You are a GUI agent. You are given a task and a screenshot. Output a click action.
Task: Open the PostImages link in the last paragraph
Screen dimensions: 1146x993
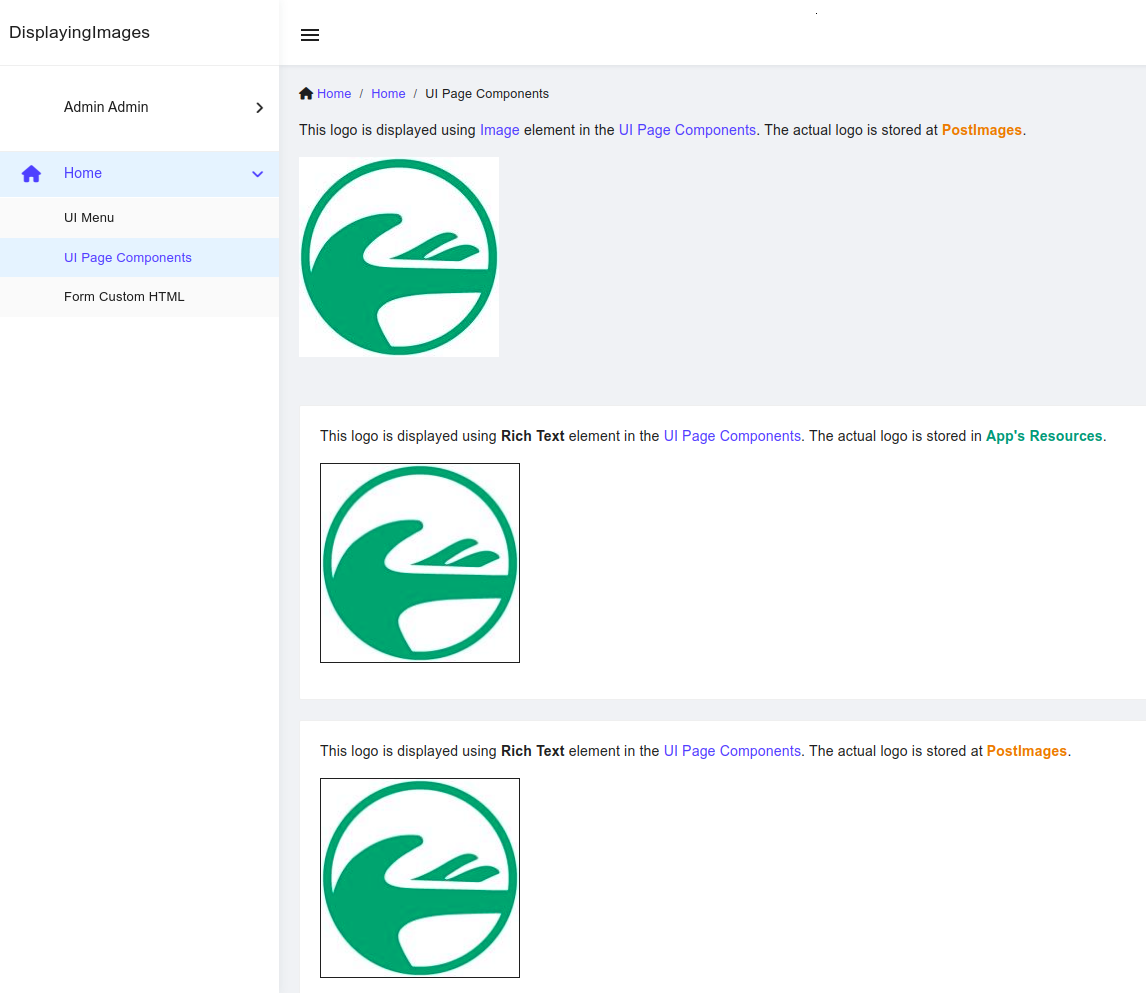pos(1026,751)
